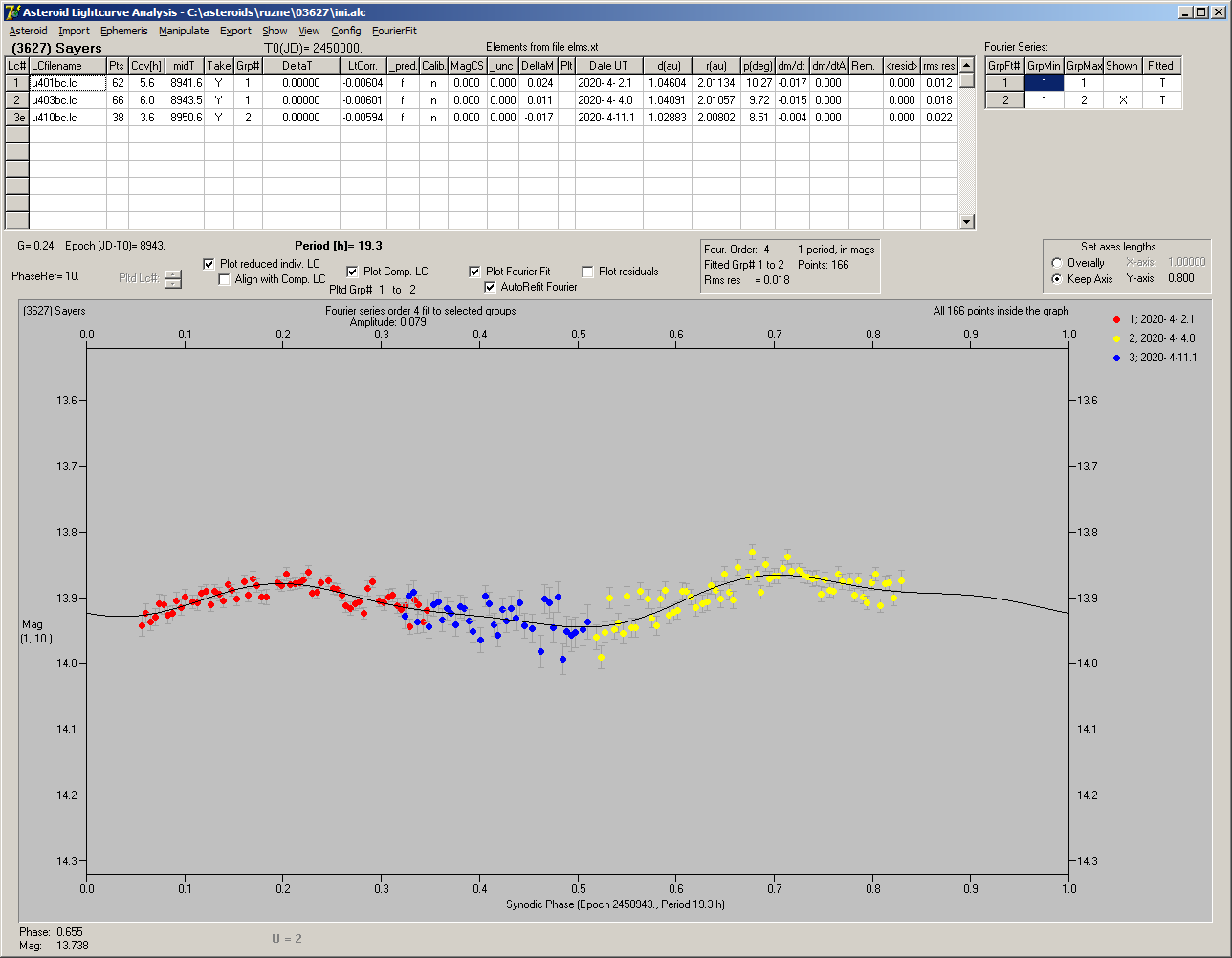Click the Y-axis value 0.800

pos(1180,279)
